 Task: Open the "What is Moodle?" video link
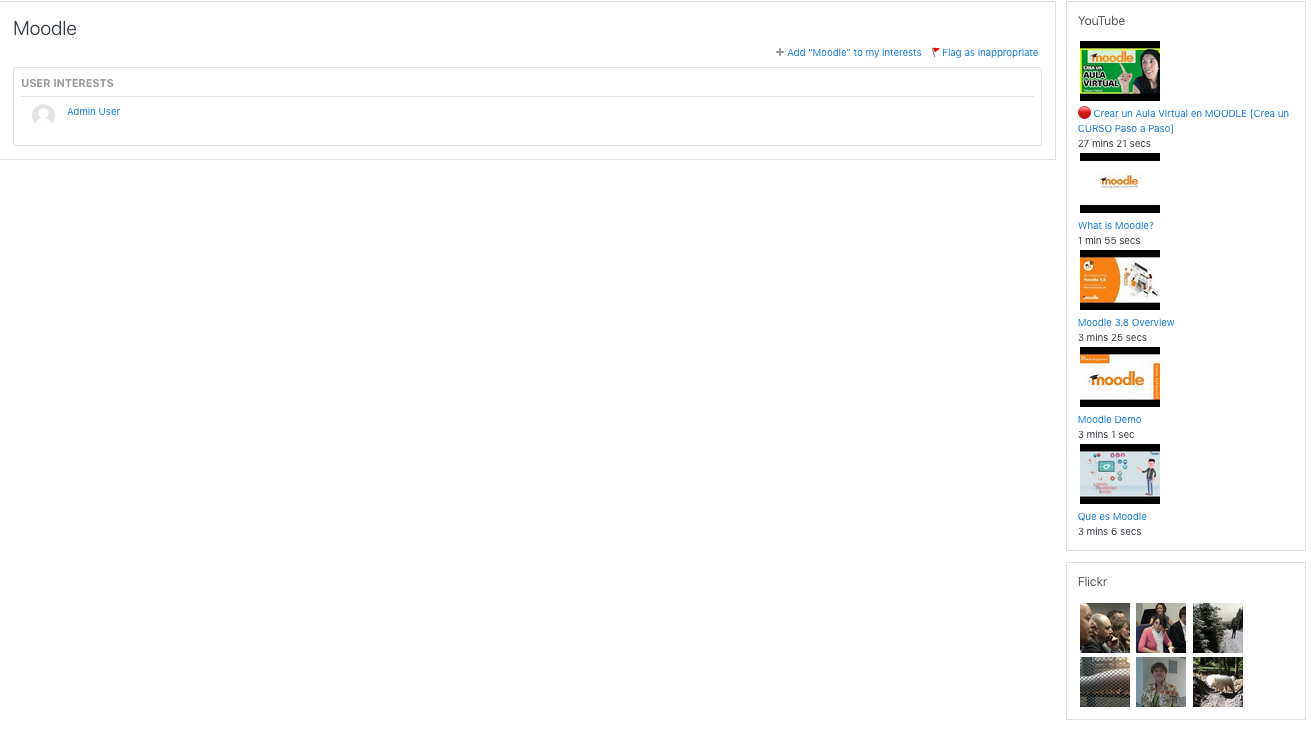[x=1115, y=226]
